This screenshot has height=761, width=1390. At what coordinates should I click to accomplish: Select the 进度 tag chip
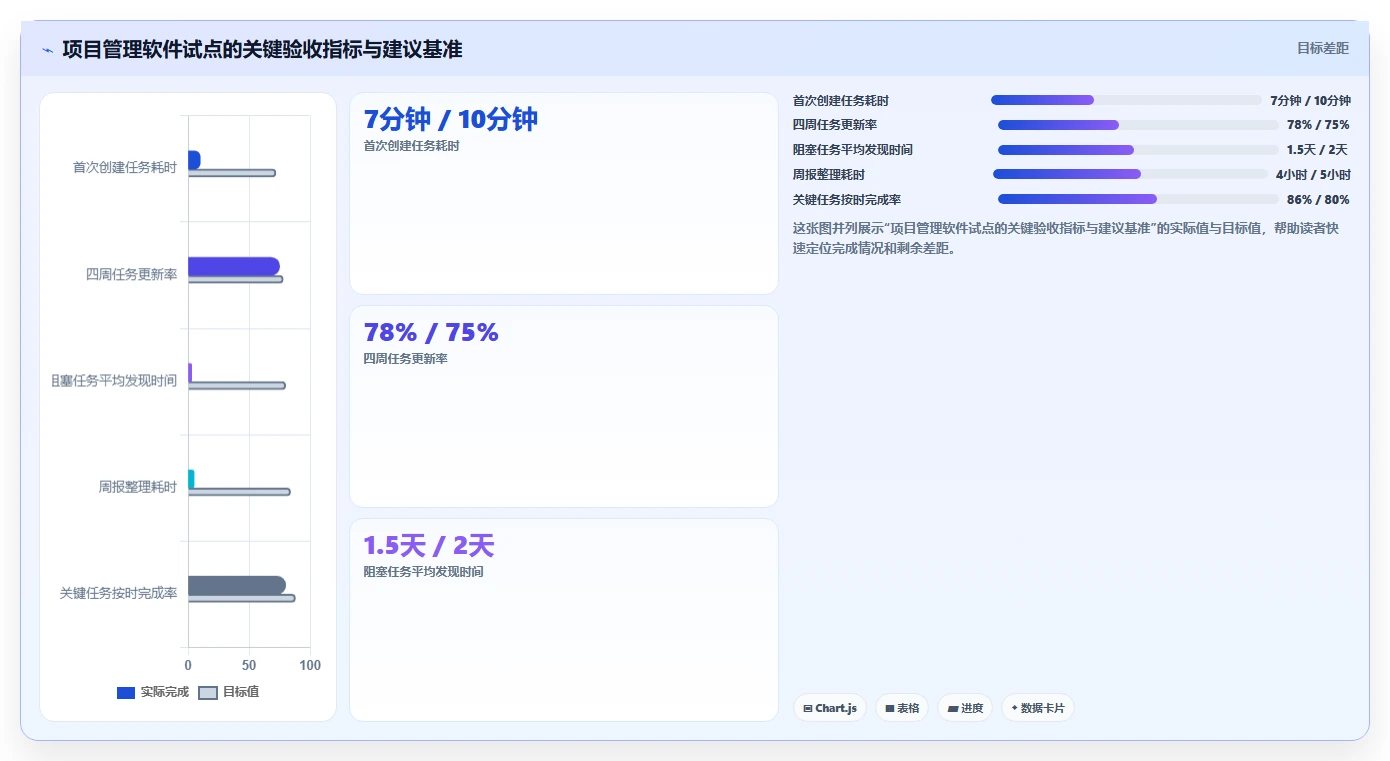point(965,708)
